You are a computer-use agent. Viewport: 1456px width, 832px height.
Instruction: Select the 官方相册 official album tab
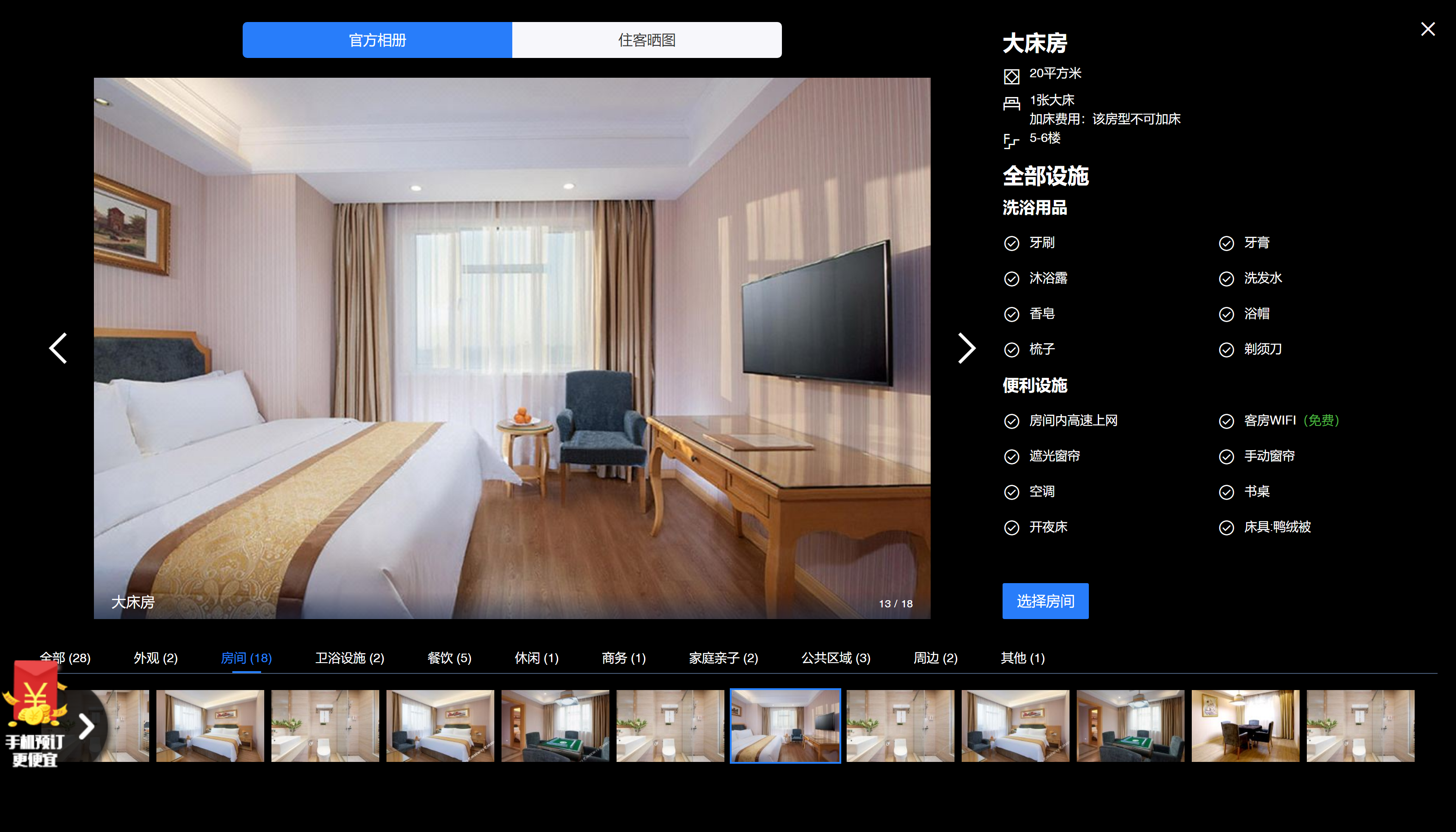pos(377,40)
